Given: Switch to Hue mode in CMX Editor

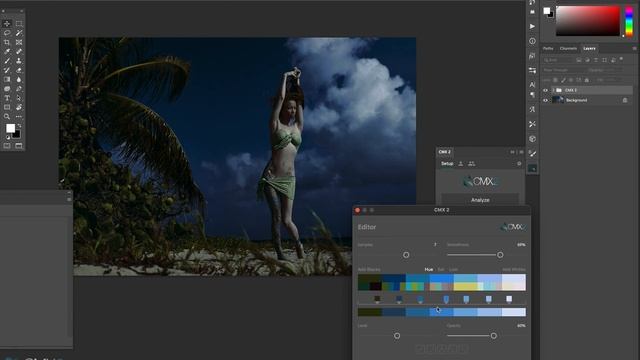Looking at the screenshot, I should click(429, 269).
